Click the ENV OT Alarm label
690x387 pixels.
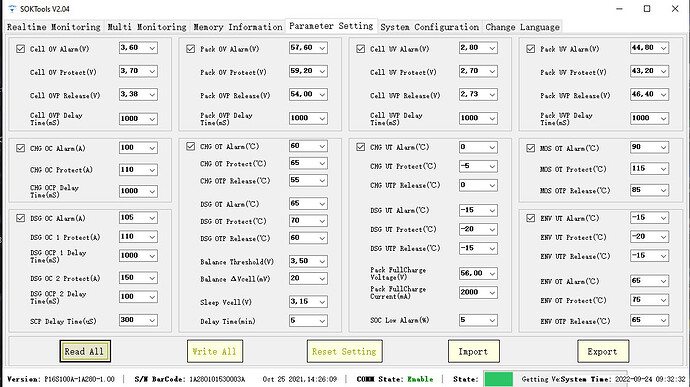pyautogui.click(x=569, y=281)
